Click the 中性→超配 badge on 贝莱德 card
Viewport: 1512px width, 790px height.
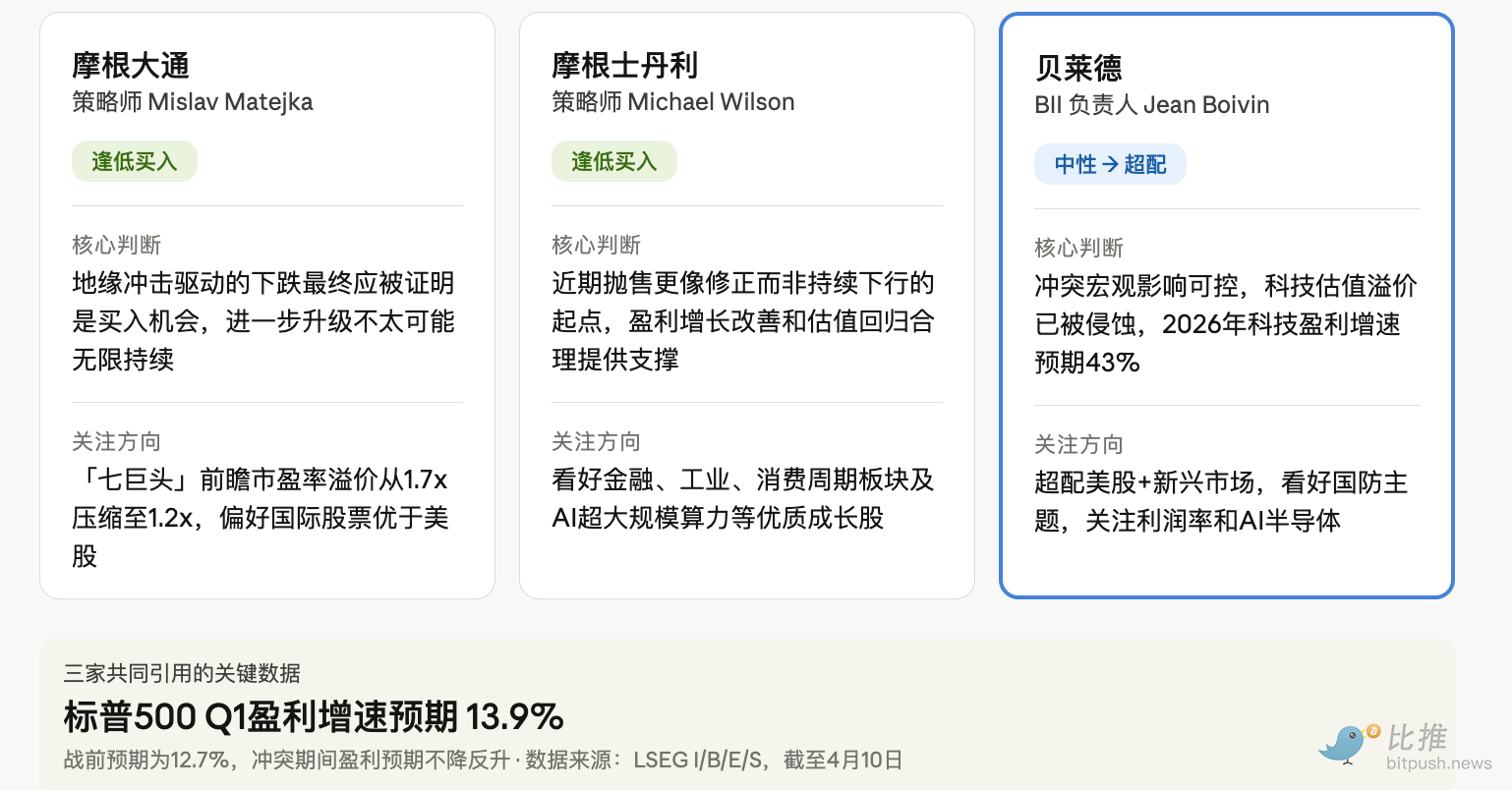click(1110, 164)
